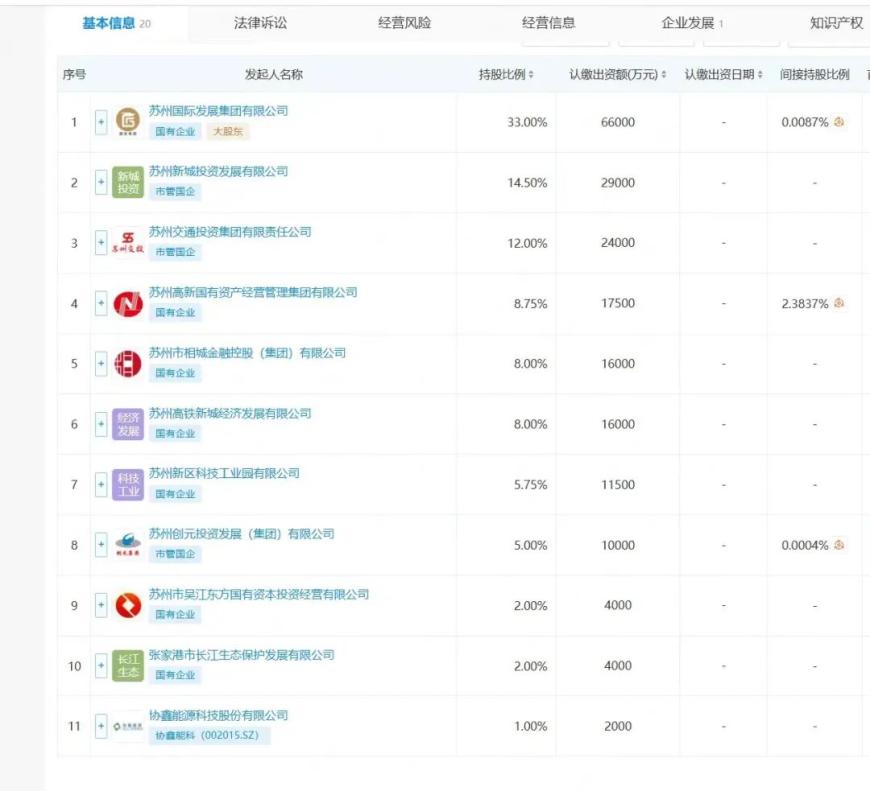Image resolution: width=870 pixels, height=791 pixels.
Task: Expand row for 苏州国际发展集团有限公司
Action: [101, 122]
